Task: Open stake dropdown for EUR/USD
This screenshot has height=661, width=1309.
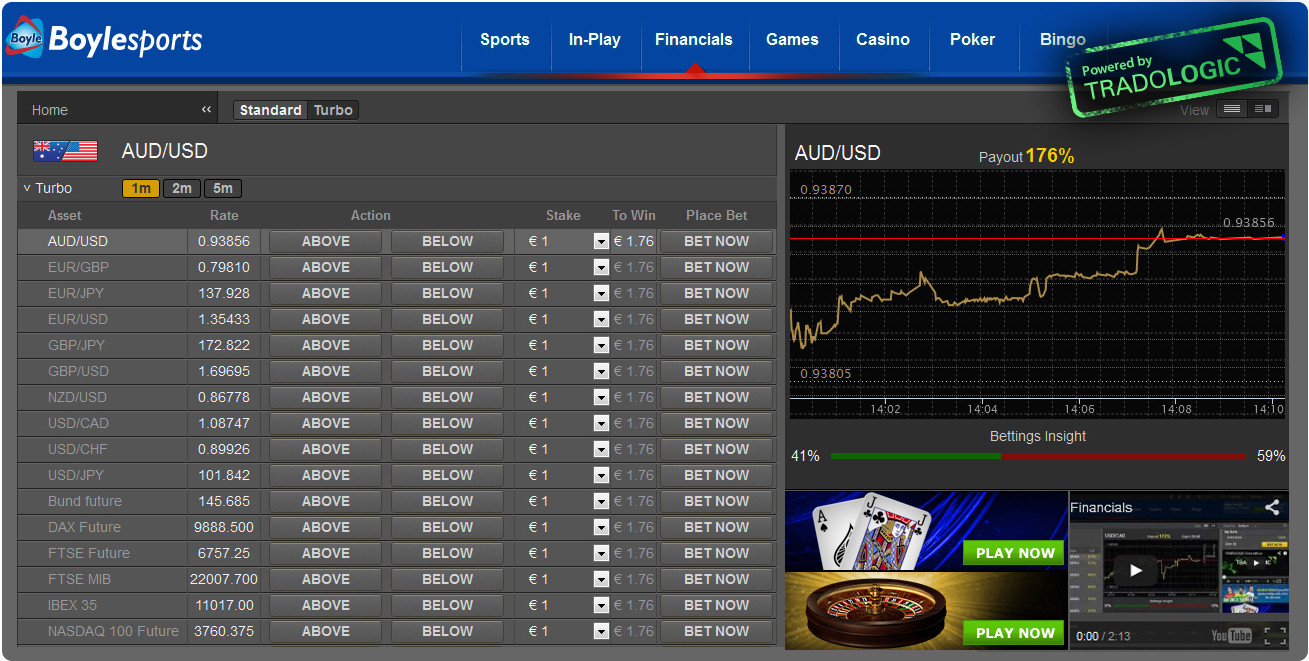Action: coord(601,319)
